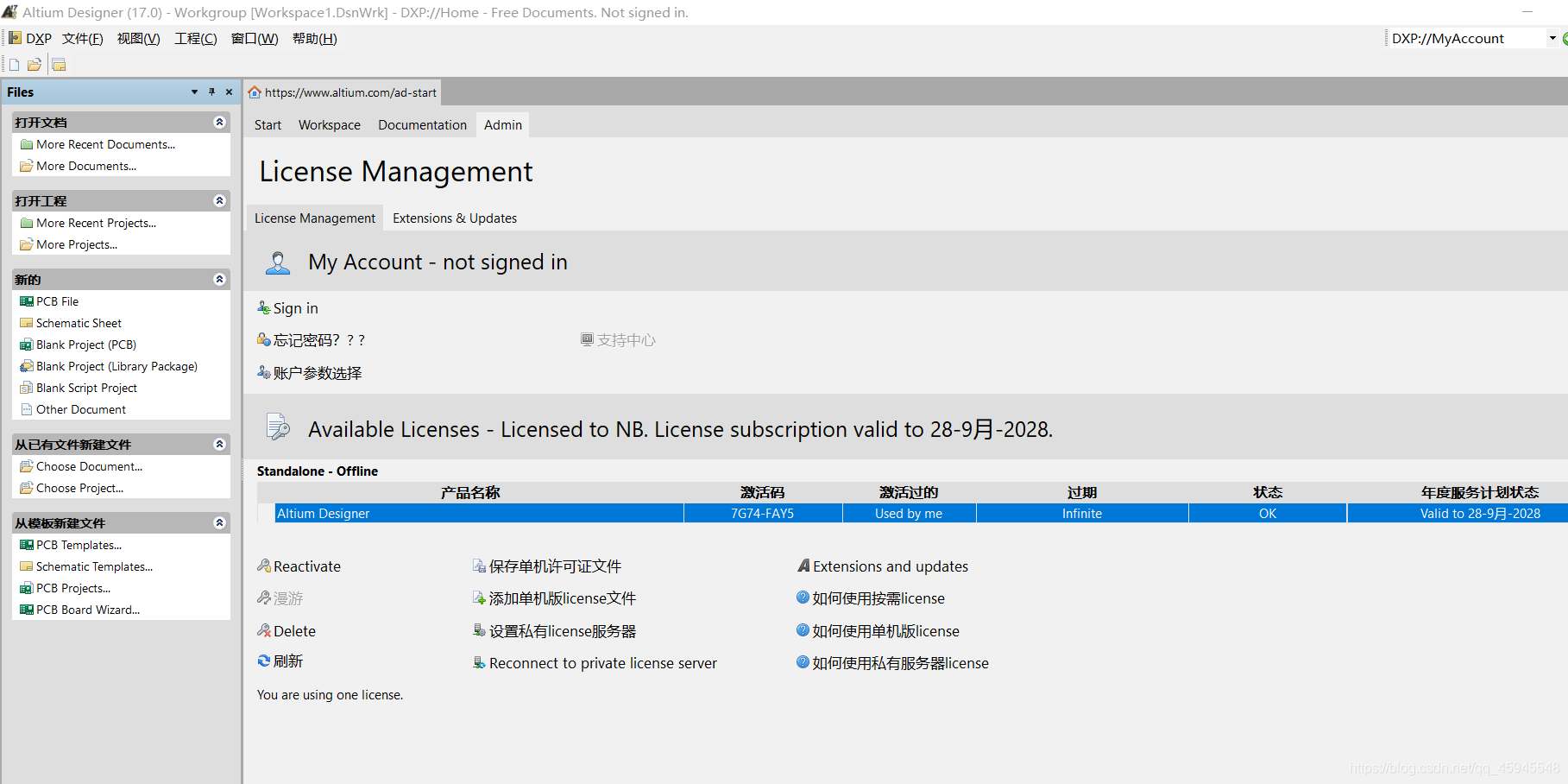The width and height of the screenshot is (1568, 784).
Task: Click the 状态 column header
Action: click(x=1268, y=492)
